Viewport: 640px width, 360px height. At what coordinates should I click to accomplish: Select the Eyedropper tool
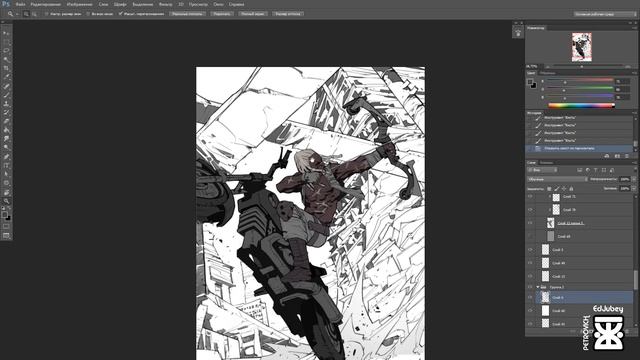click(x=6, y=77)
